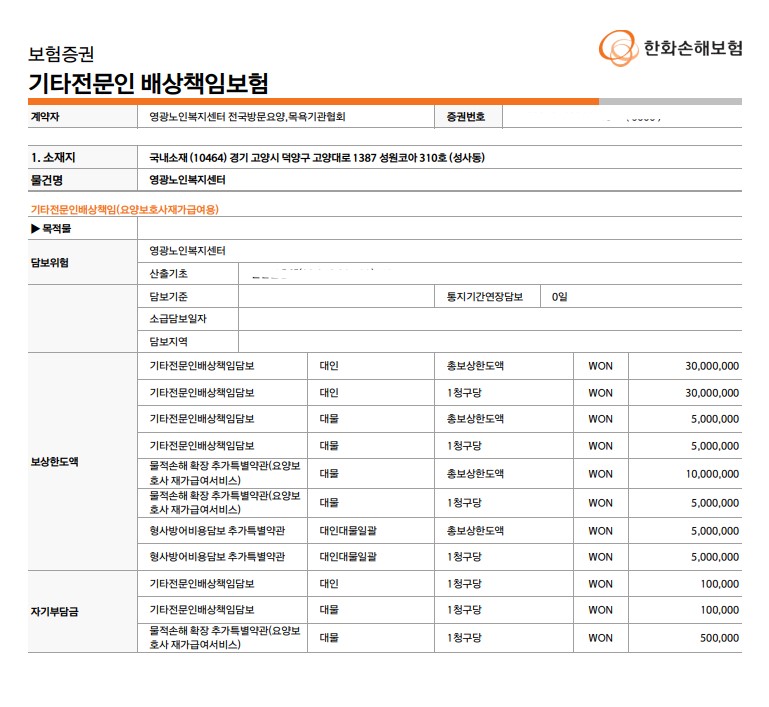
Task: Click "WON" in the 500,000 row
Action: 600,638
